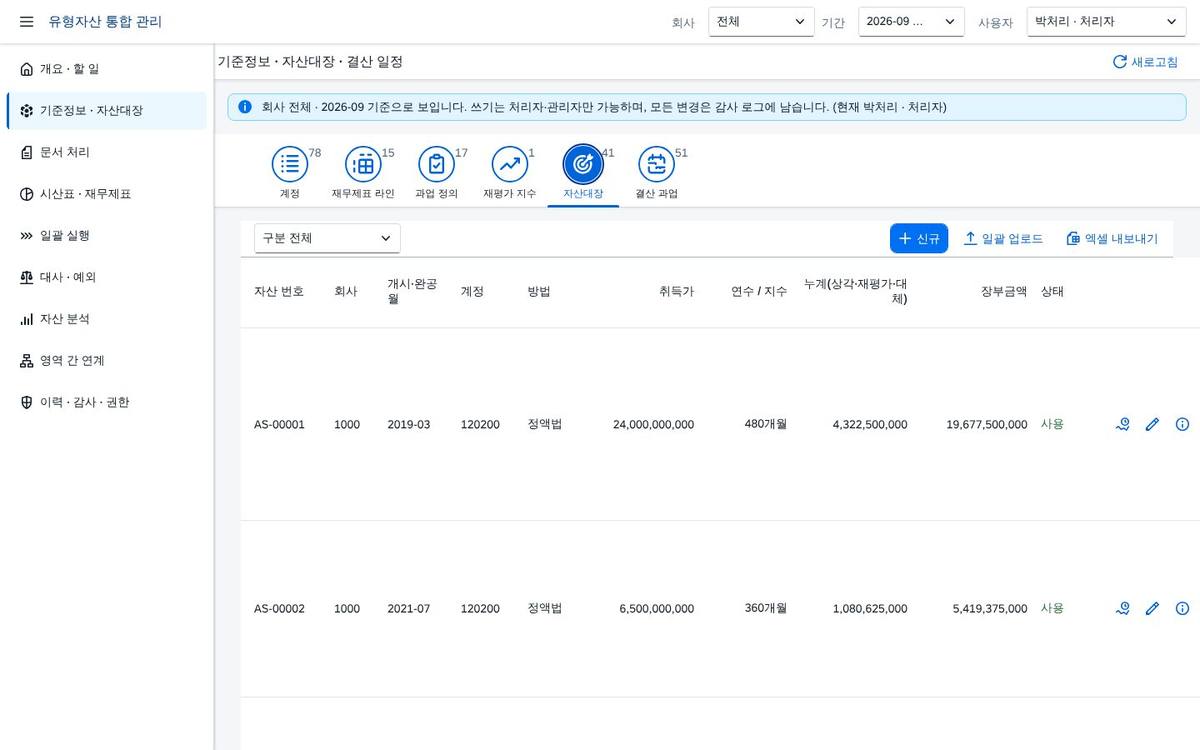Click asset number AS-00001
This screenshot has width=1200, height=750.
pos(279,425)
